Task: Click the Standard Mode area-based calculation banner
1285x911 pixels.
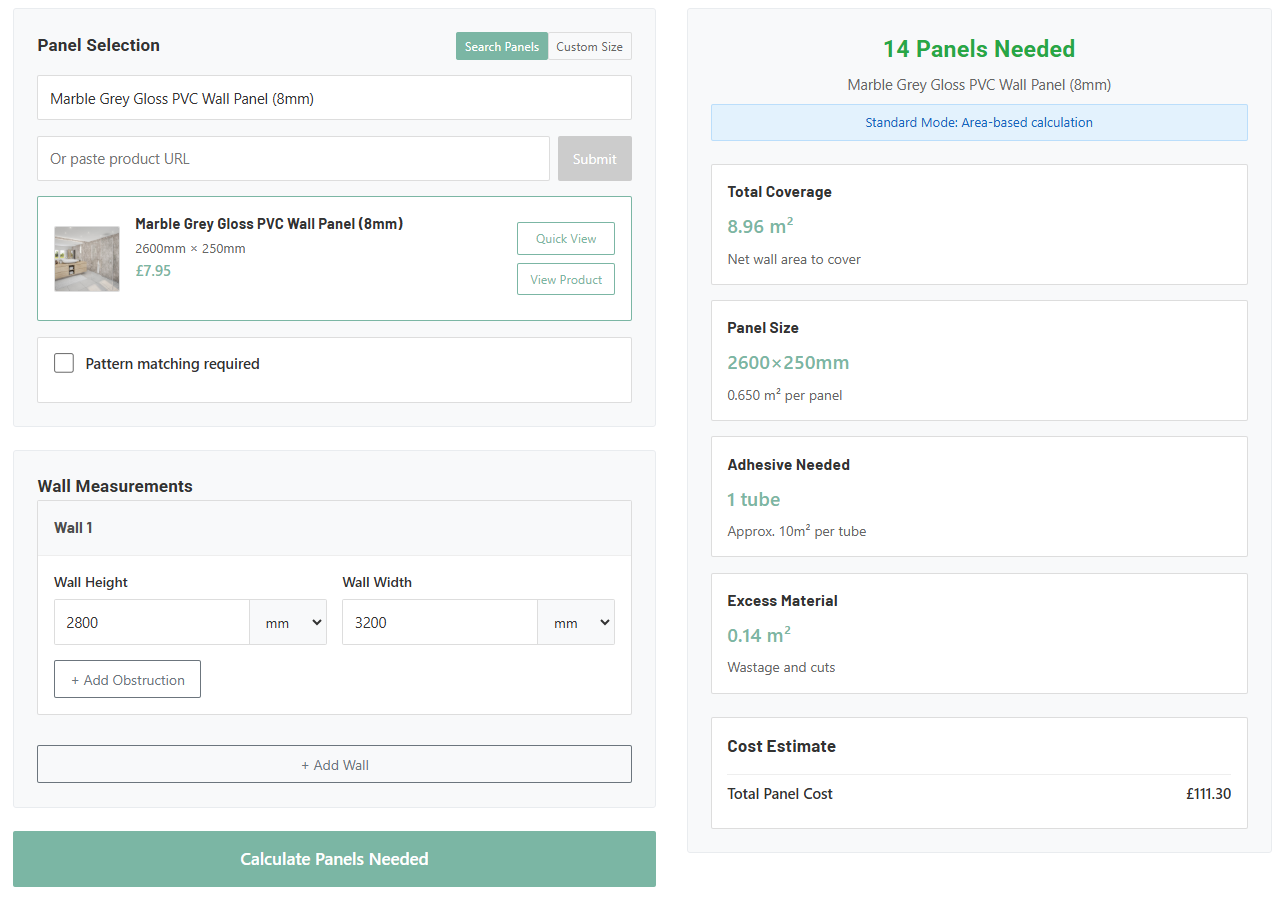Action: (978, 123)
